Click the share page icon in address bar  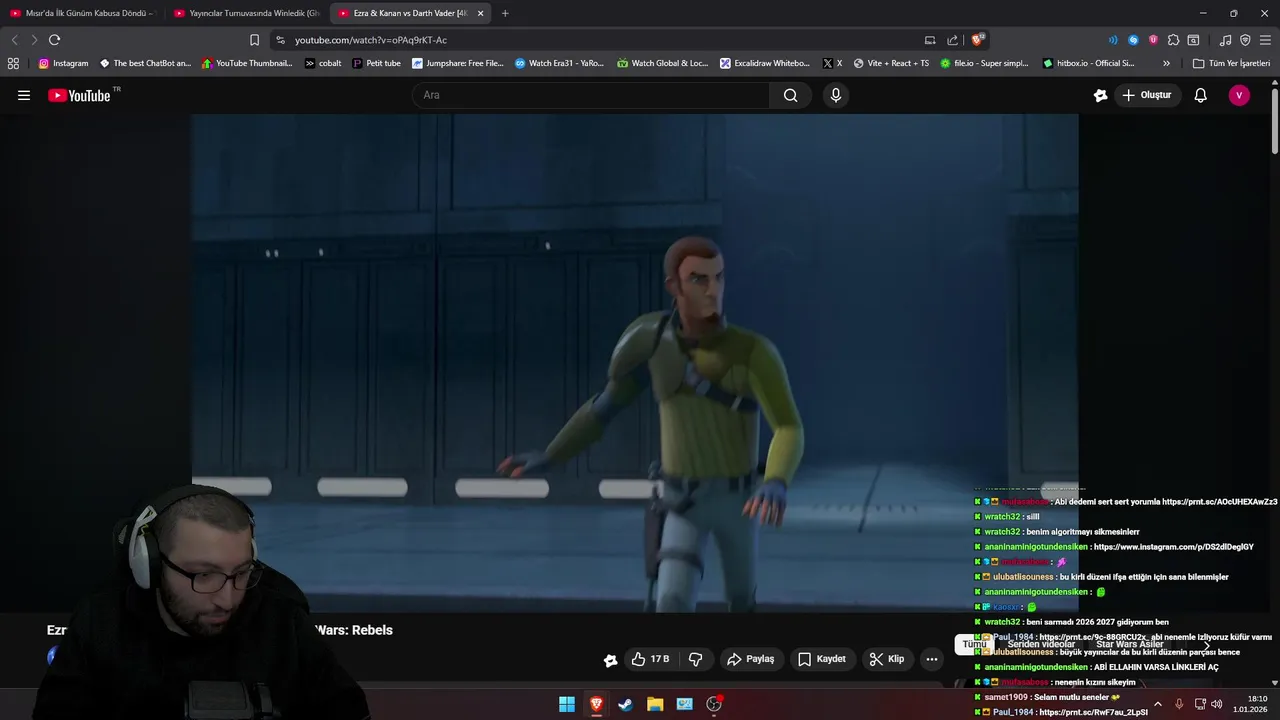tap(953, 40)
